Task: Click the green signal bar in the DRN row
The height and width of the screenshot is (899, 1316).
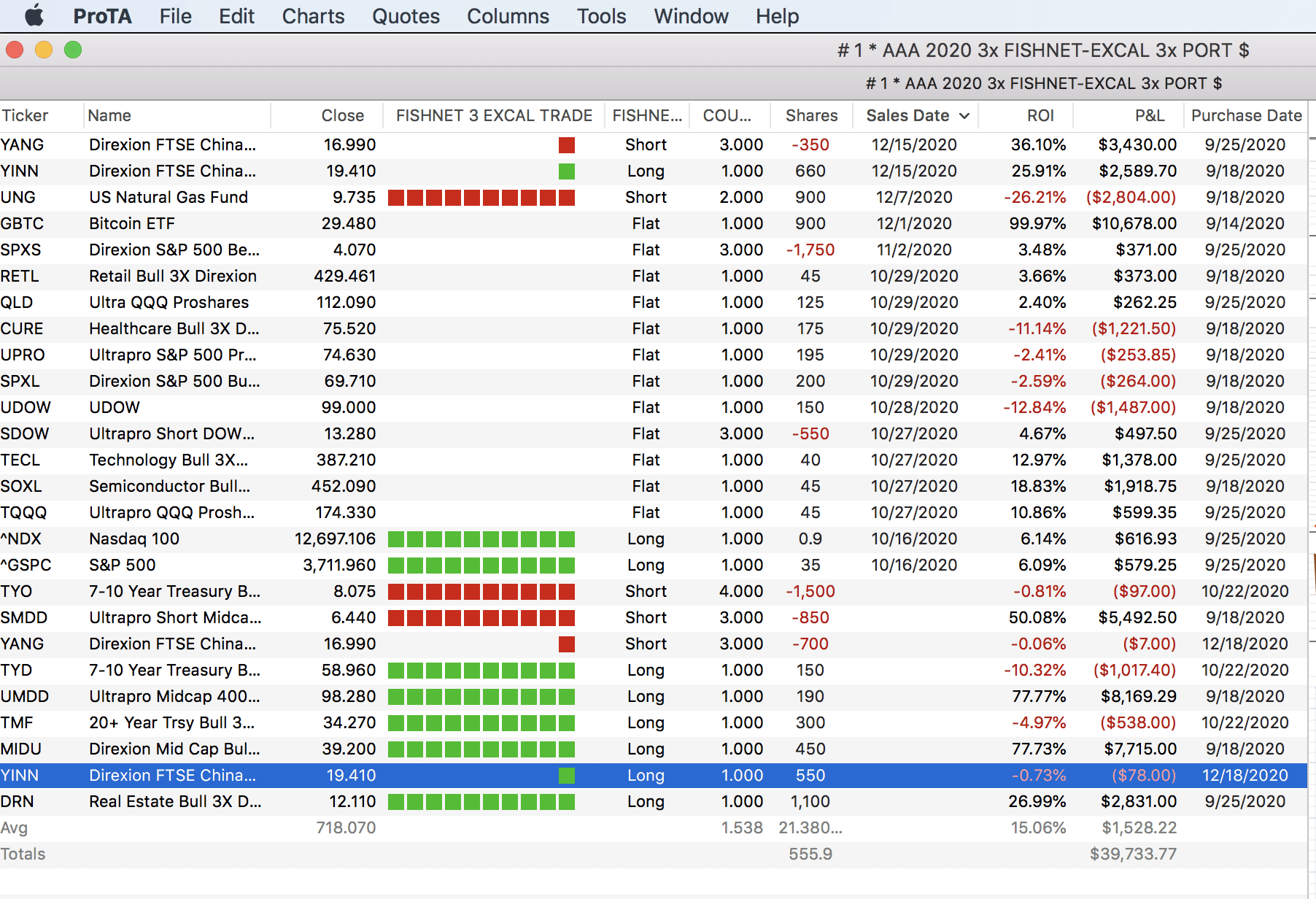Action: [481, 802]
